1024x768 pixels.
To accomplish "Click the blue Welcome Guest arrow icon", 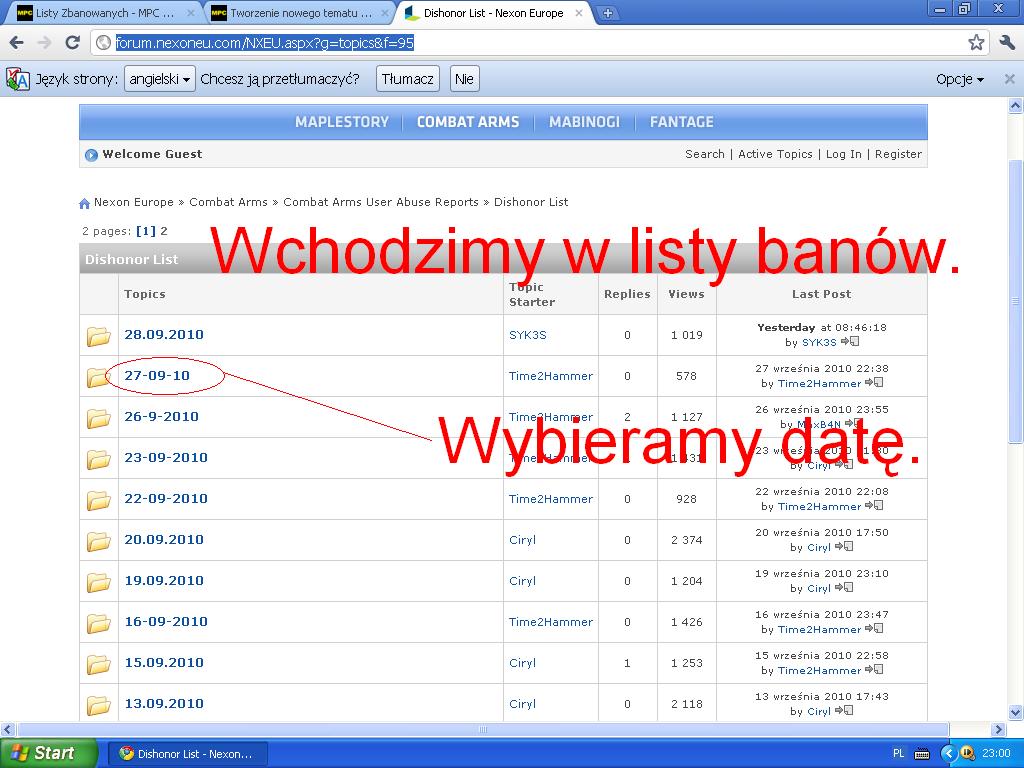I will click(x=91, y=155).
